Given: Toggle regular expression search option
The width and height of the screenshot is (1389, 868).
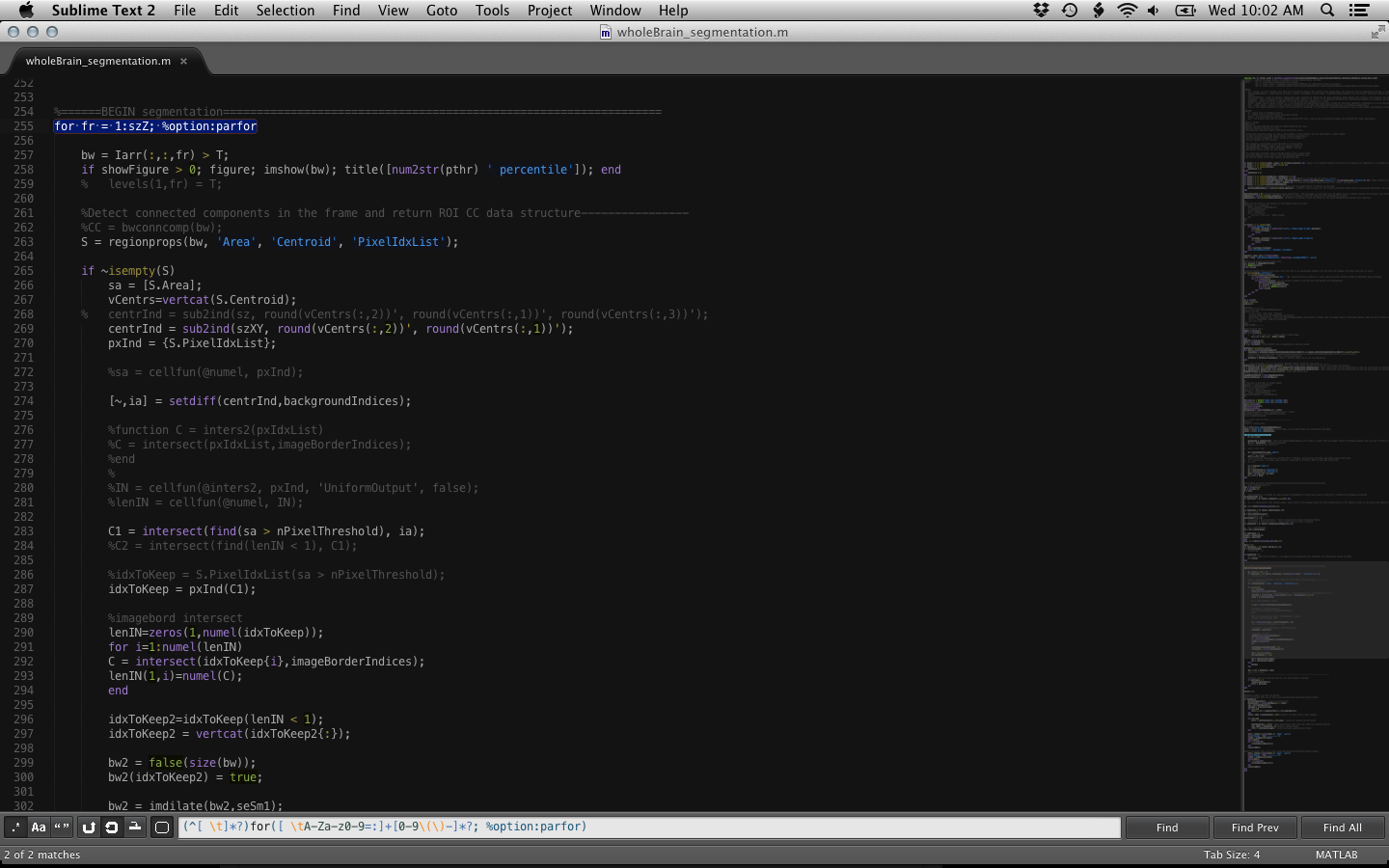Looking at the screenshot, I should (x=15, y=827).
